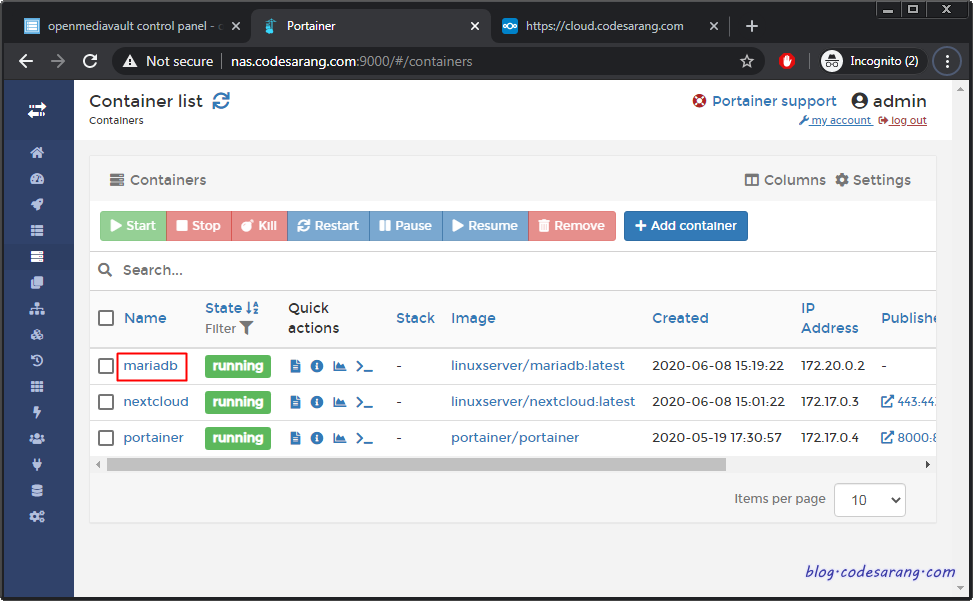Sort the table by the Name column
Screen dimensions: 973x601
(x=145, y=318)
